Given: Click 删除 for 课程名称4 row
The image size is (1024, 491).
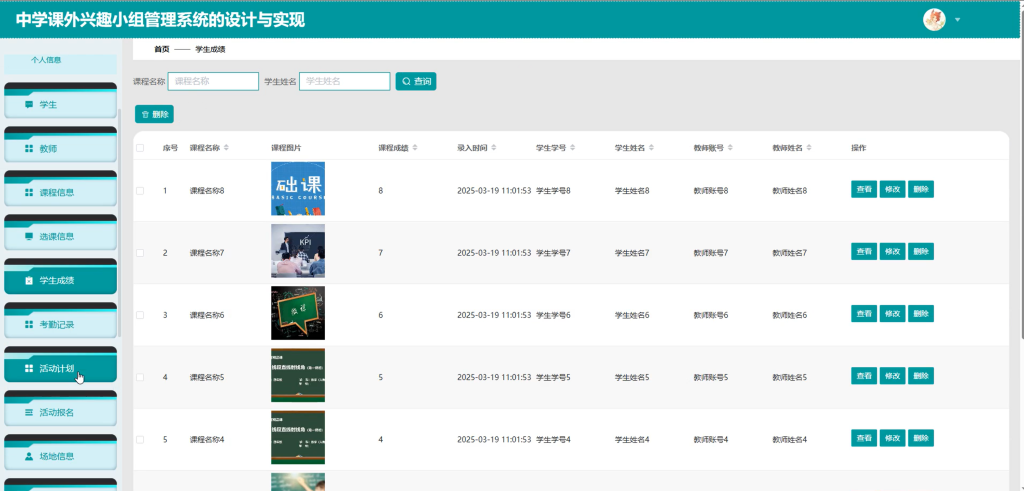Looking at the screenshot, I should (x=921, y=438).
